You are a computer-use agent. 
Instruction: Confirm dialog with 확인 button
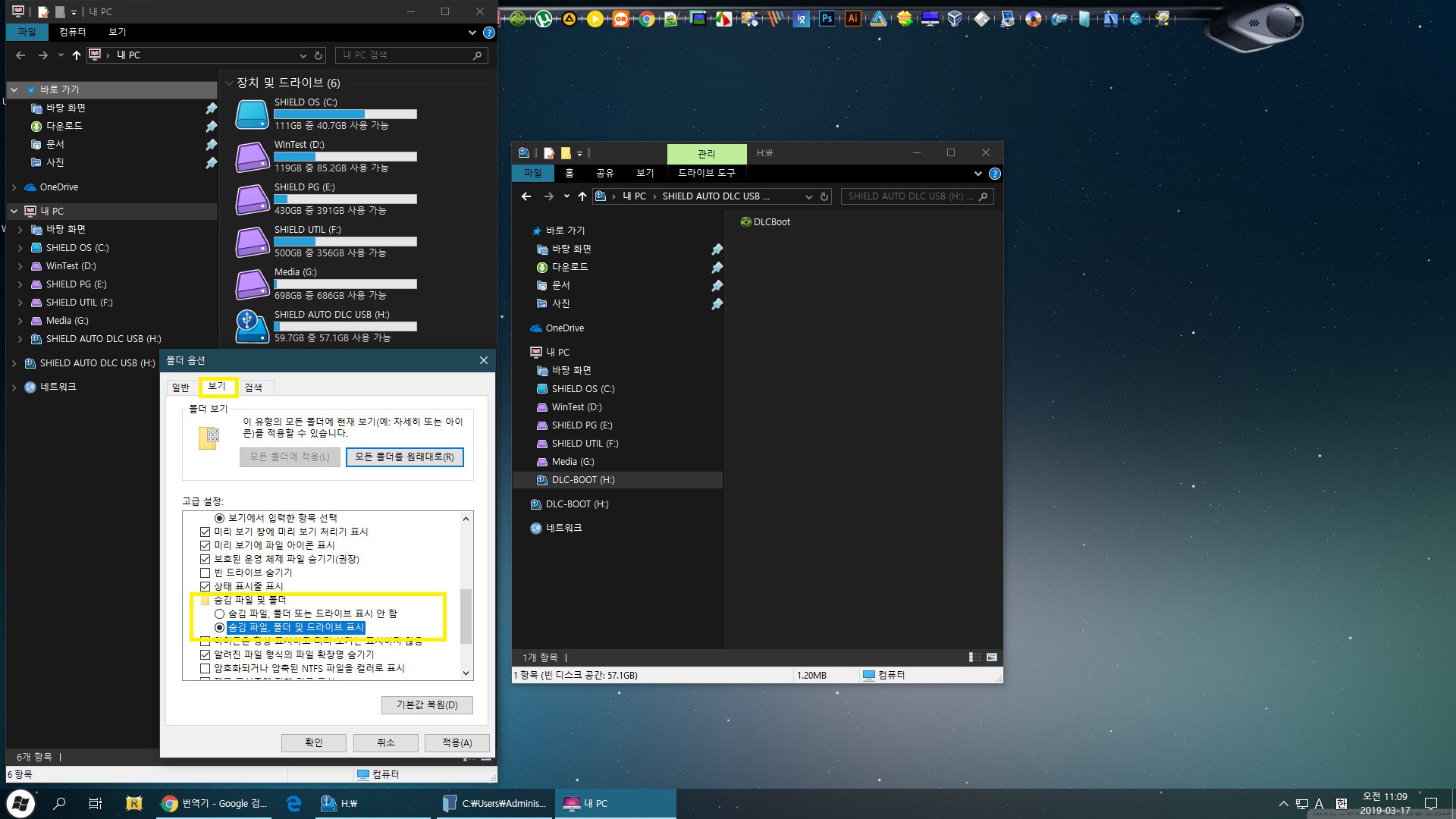(x=314, y=742)
